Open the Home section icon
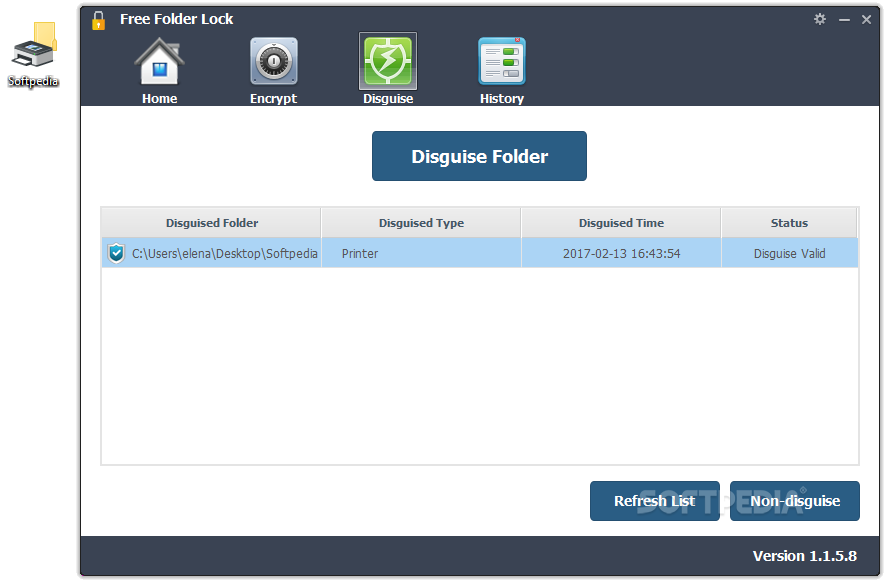Viewport: 891px width, 583px height. click(x=159, y=63)
